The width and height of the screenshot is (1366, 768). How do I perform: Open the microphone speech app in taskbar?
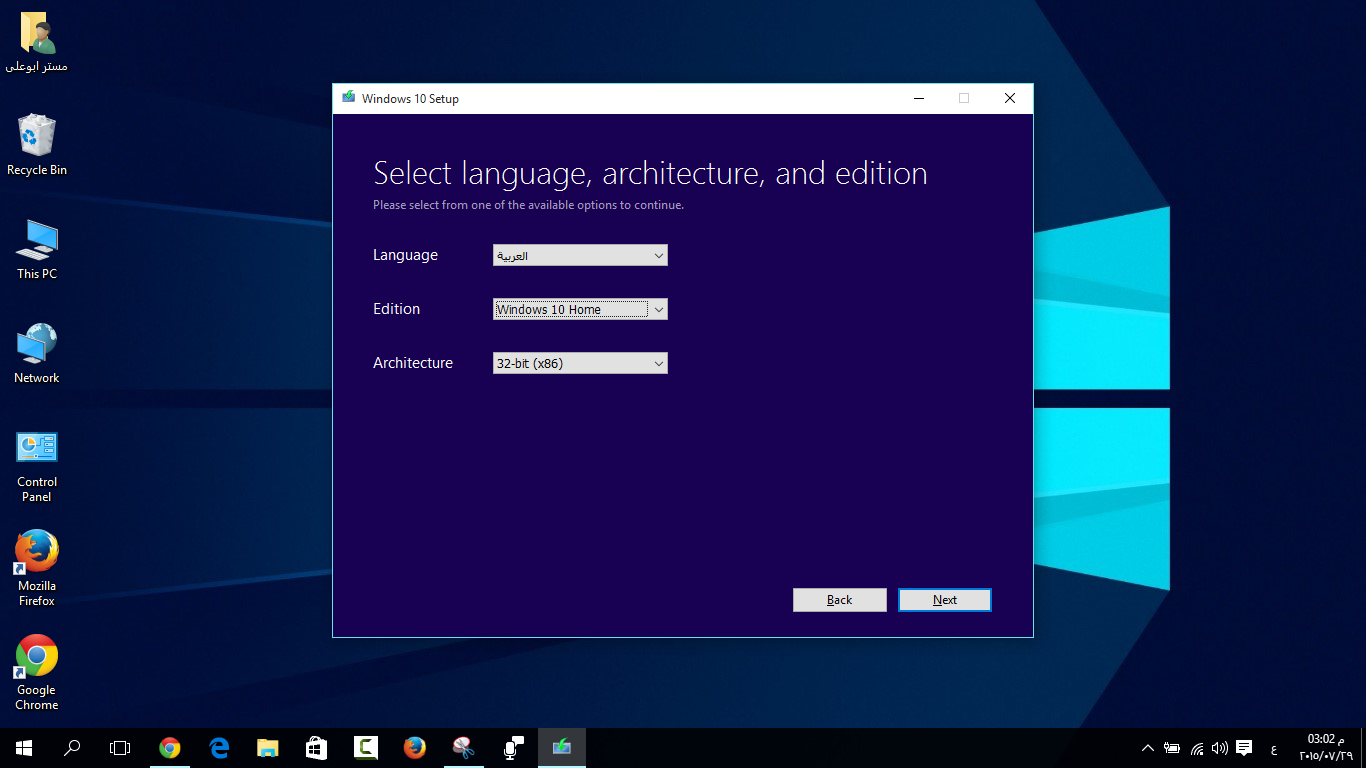tap(513, 748)
